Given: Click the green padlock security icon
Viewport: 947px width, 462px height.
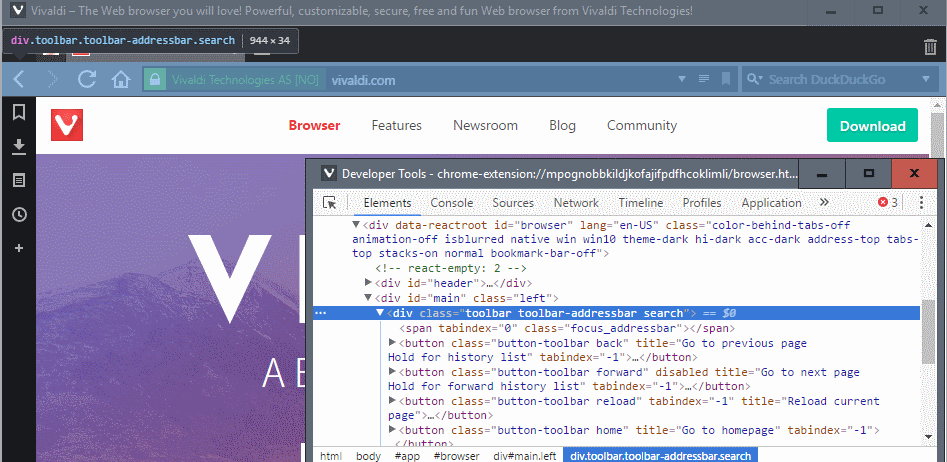Looking at the screenshot, I should coord(155,80).
